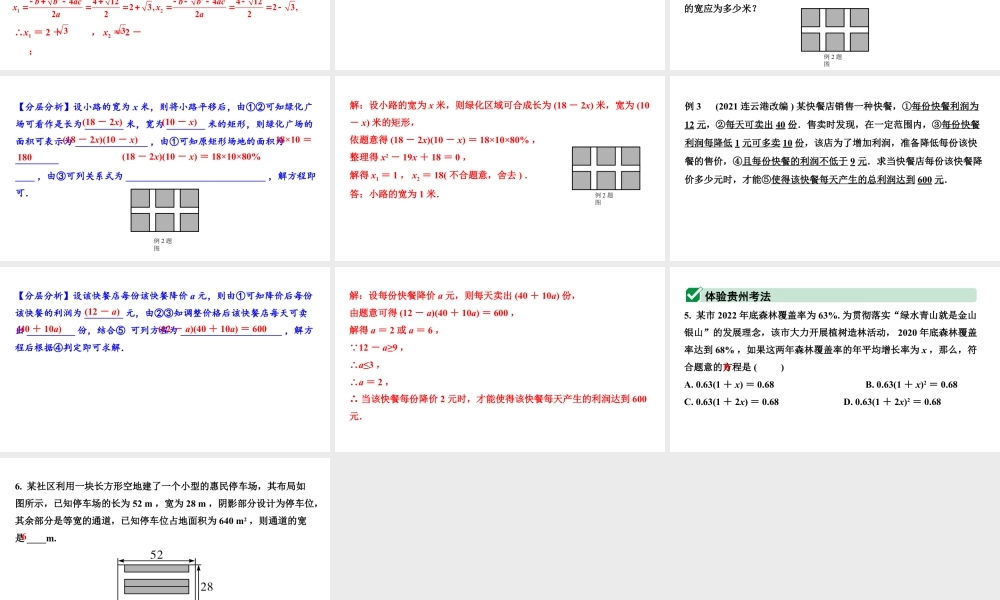Click the top shaded bar of the parking diagram
The height and width of the screenshot is (600, 1000).
tap(155, 568)
